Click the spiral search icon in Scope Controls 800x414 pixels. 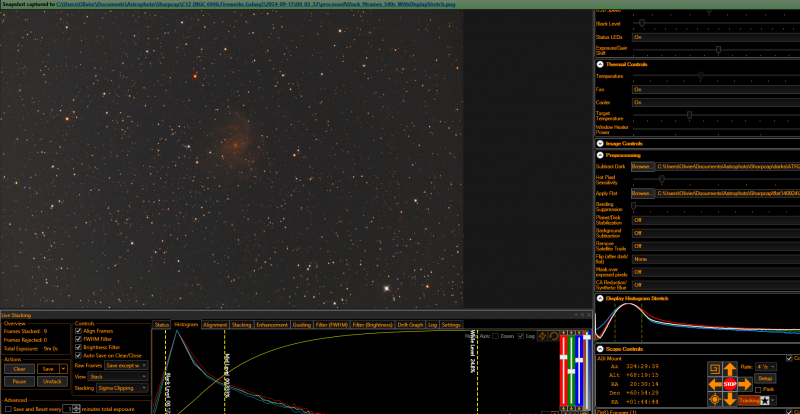(714, 369)
